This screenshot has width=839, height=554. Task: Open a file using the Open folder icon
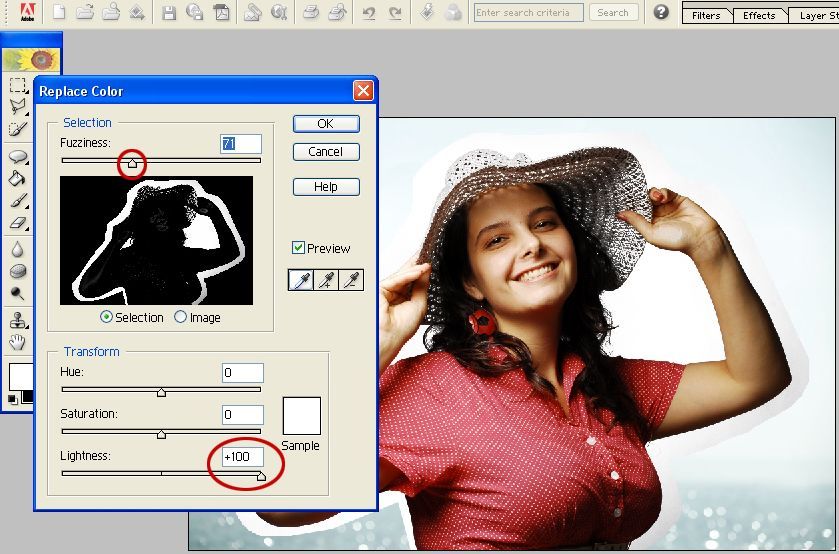(x=85, y=12)
